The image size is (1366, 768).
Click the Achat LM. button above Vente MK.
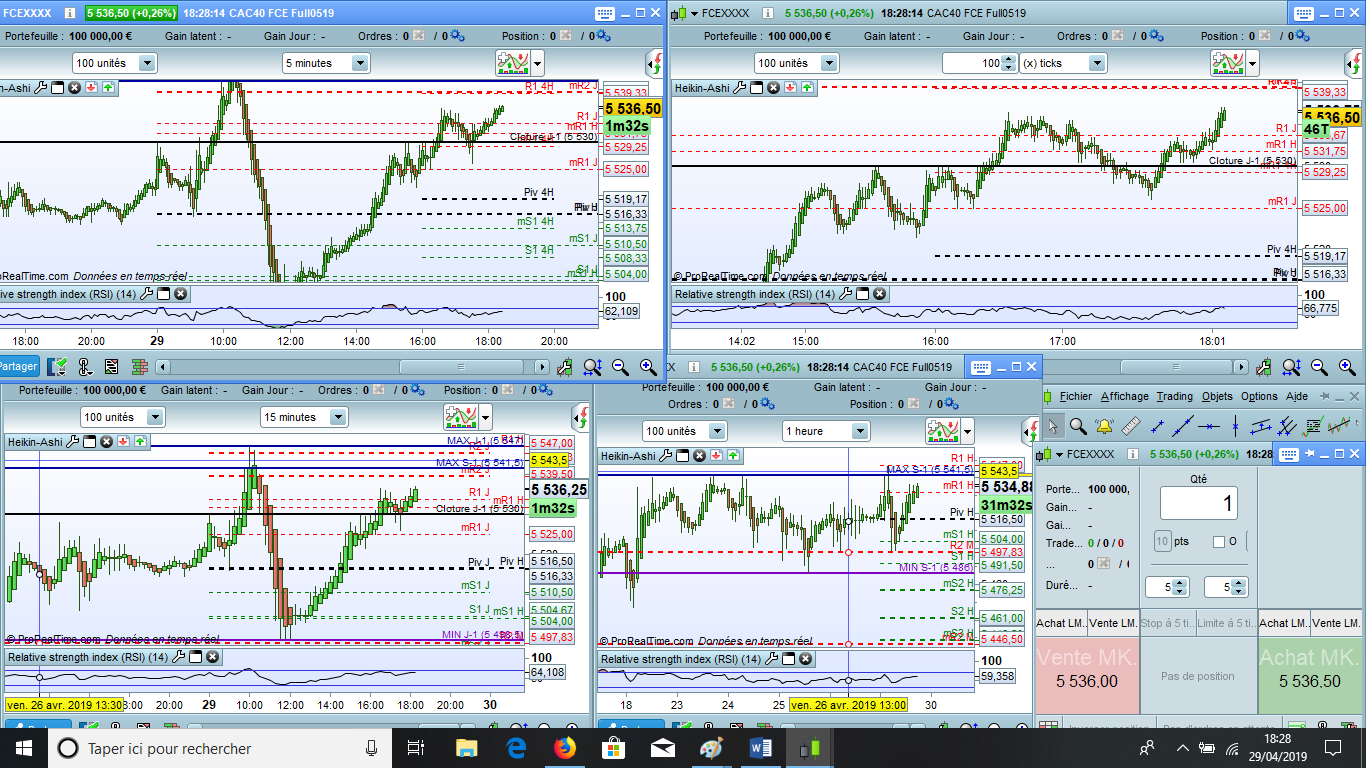click(x=1062, y=623)
